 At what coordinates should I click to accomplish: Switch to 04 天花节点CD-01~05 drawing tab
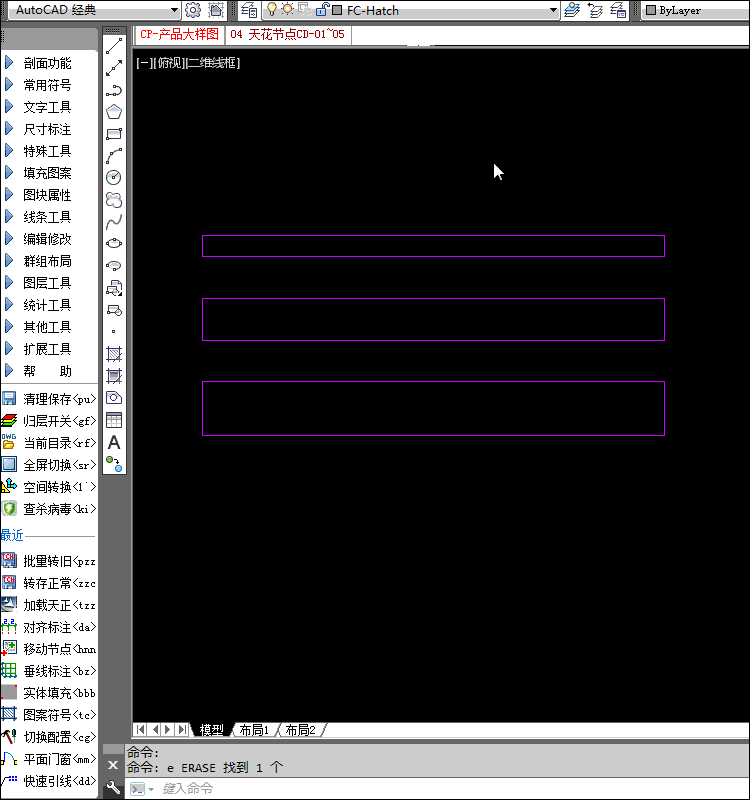tap(287, 34)
